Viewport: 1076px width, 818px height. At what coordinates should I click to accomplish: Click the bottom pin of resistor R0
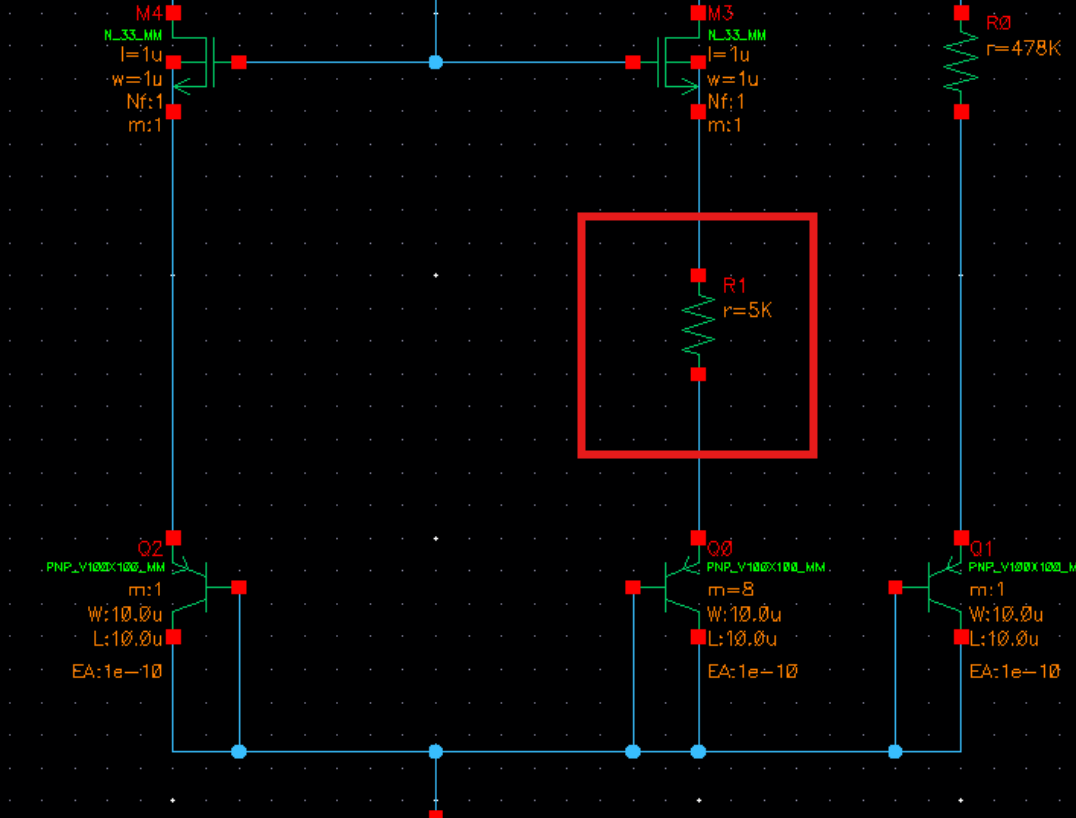coord(961,111)
